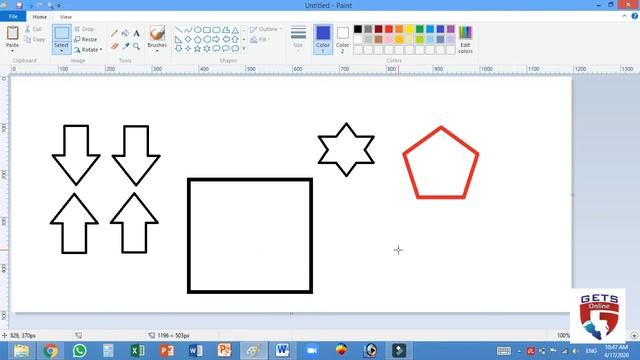This screenshot has width=640, height=360.
Task: Open the Rotate dropdown
Action: pos(88,50)
